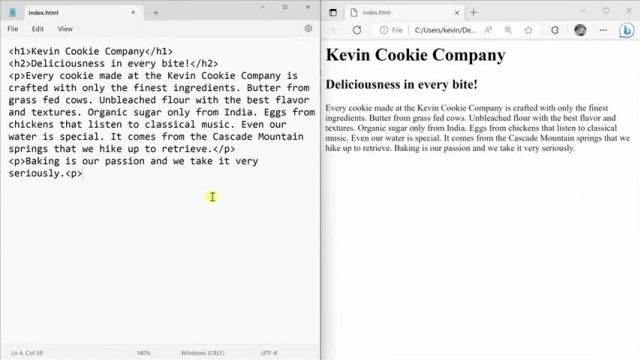640x360 pixels.
Task: Click the Windows (CRLF) line ending indicator
Action: coord(202,353)
